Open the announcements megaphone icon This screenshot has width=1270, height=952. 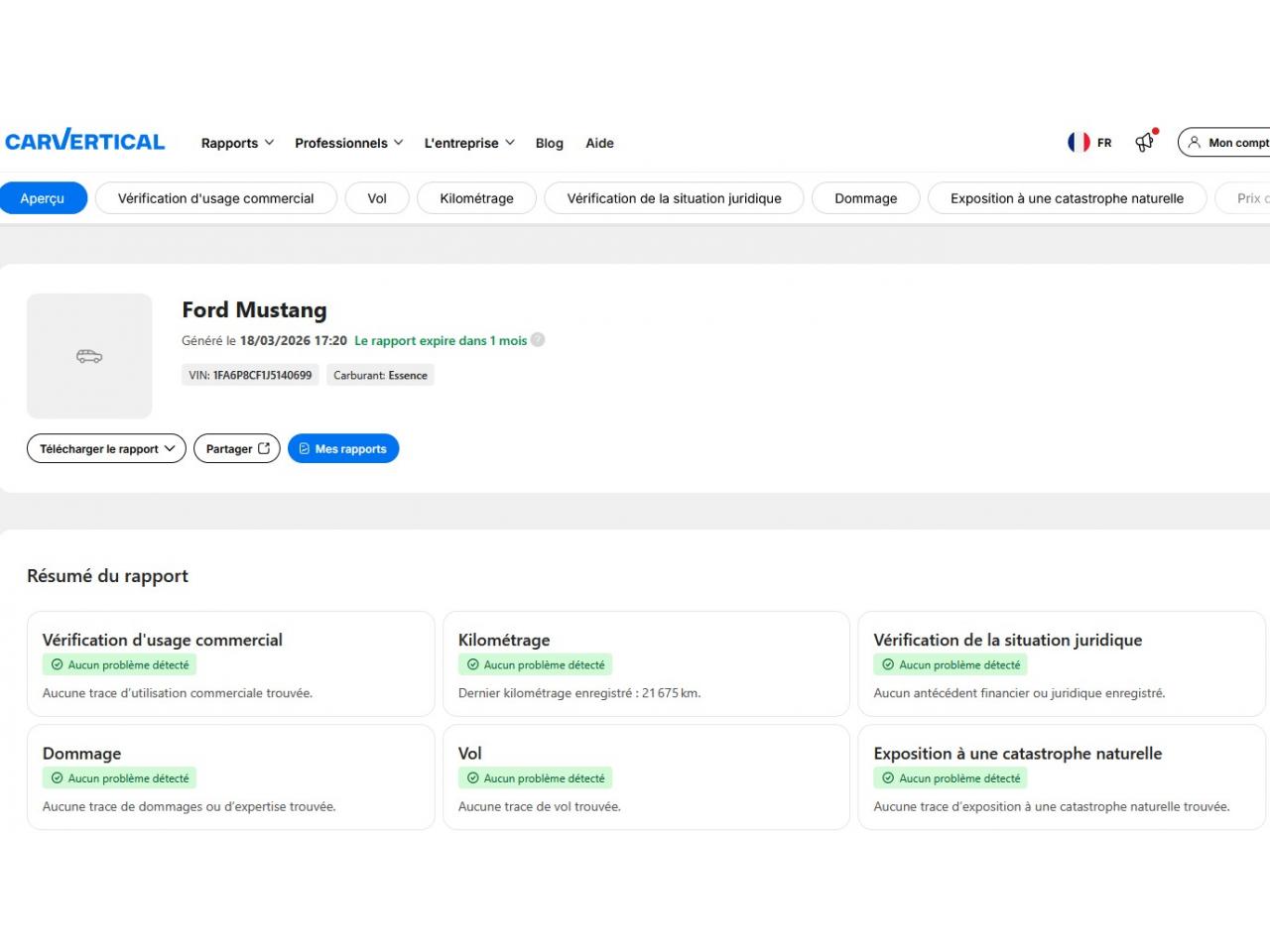(x=1145, y=142)
